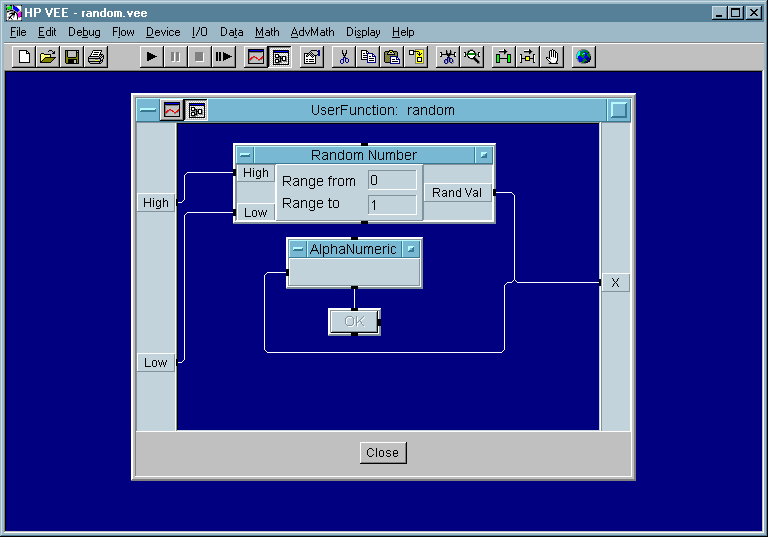Toggle panel view in main toolbar
The height and width of the screenshot is (537, 768).
(x=256, y=57)
